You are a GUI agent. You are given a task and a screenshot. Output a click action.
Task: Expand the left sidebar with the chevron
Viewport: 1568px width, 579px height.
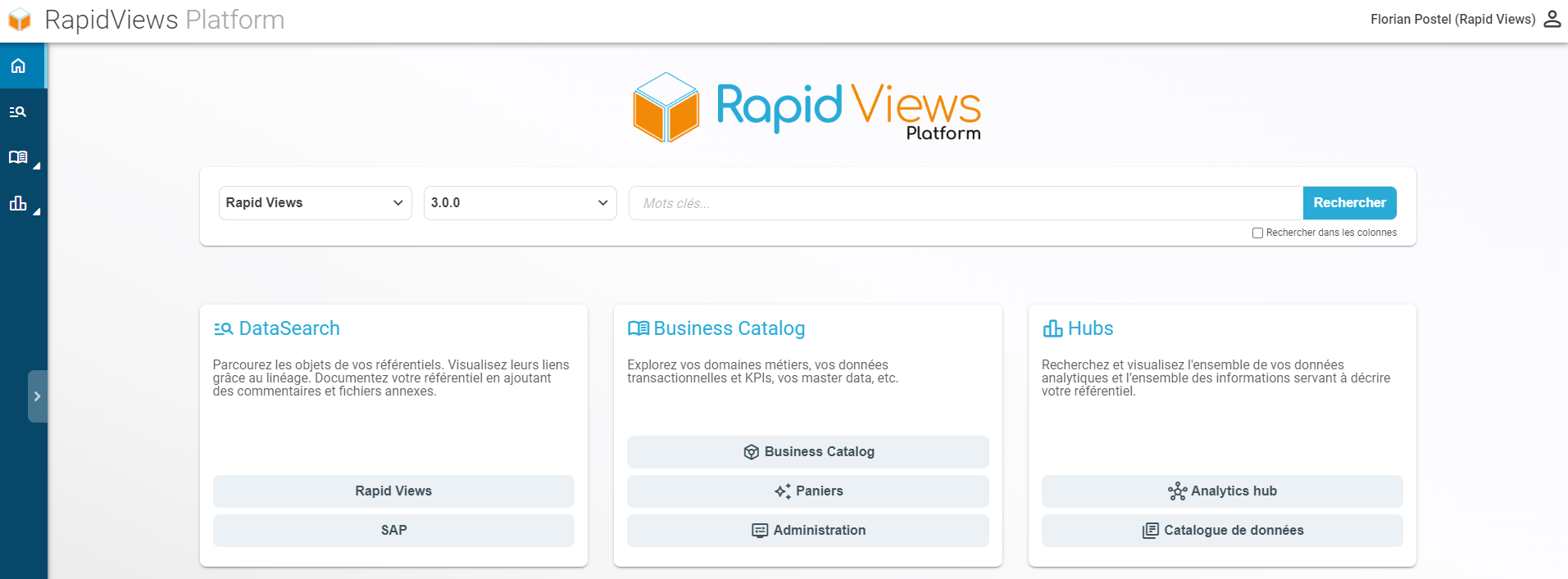[38, 396]
